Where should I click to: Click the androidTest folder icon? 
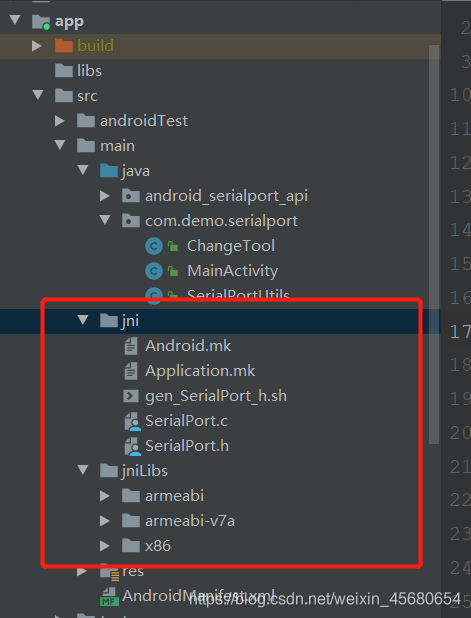coord(86,121)
